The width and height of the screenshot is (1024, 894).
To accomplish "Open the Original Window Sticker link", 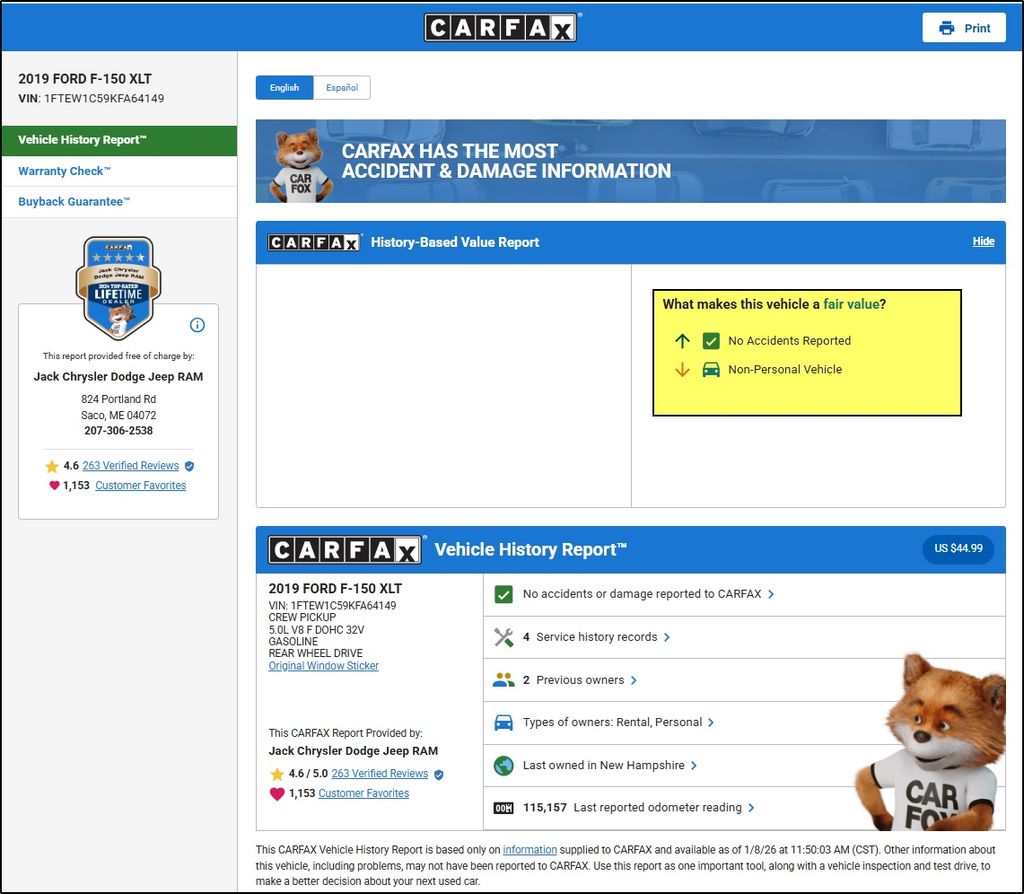I will click(x=323, y=666).
